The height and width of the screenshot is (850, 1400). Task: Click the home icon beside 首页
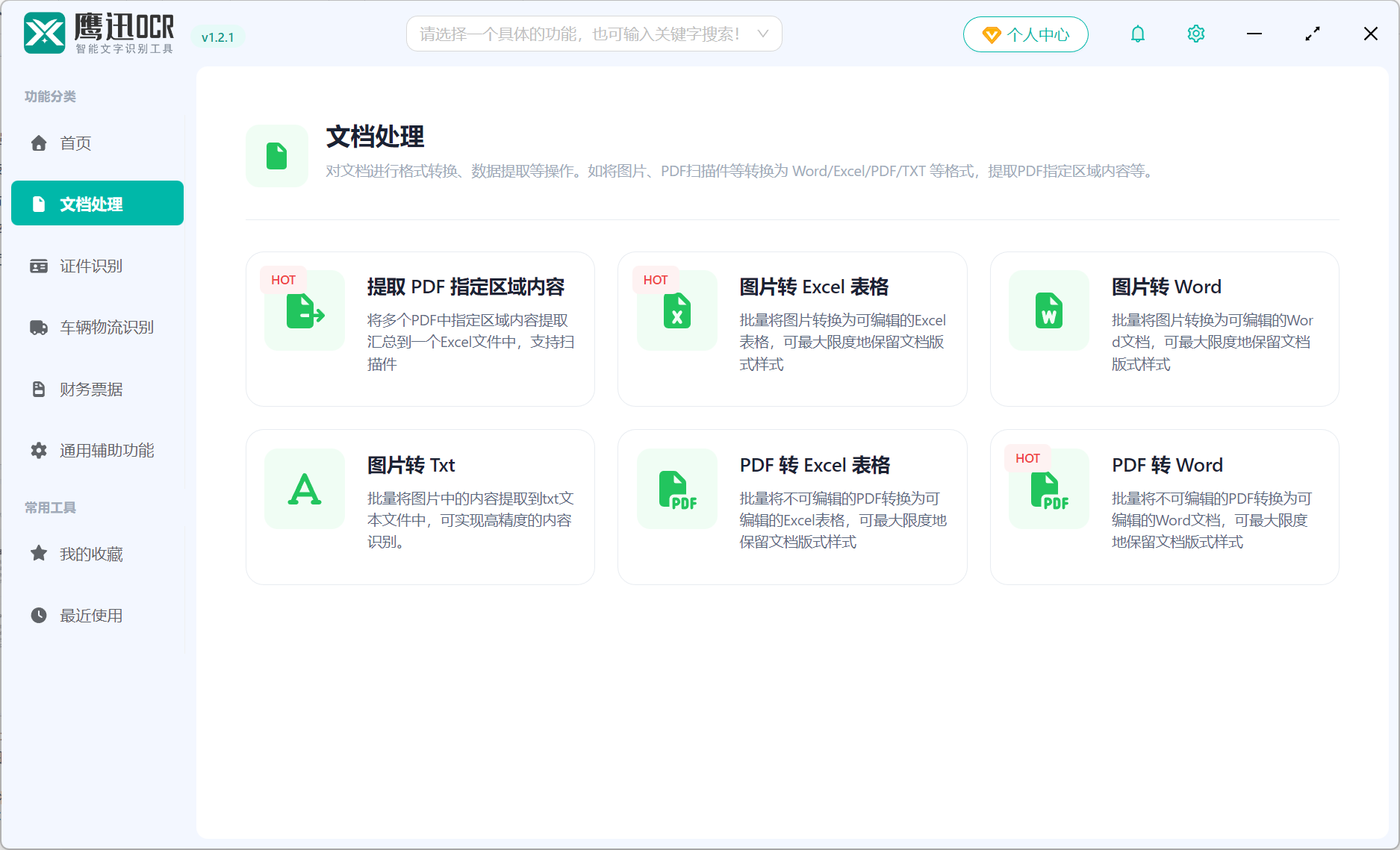(x=39, y=143)
